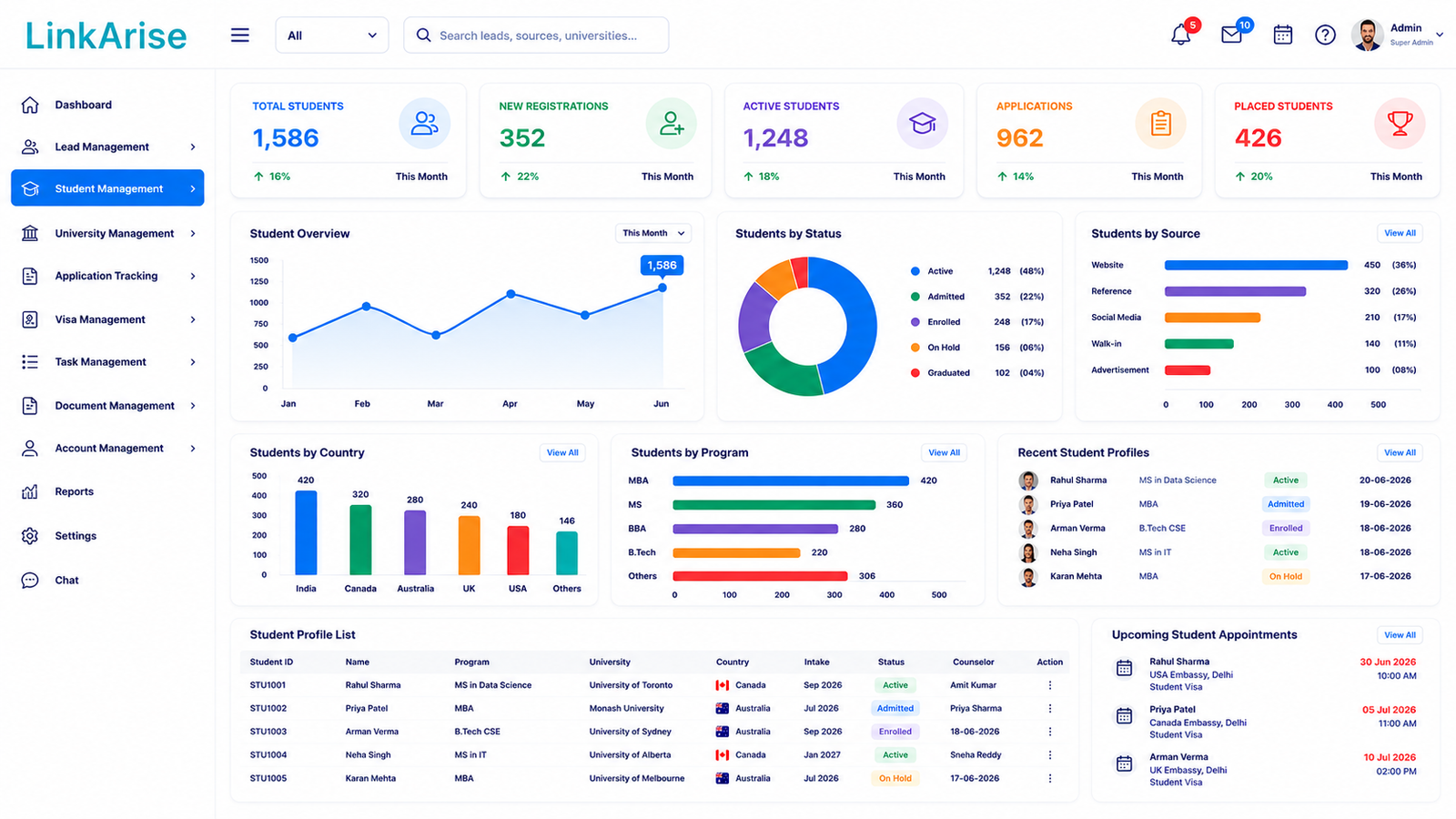The height and width of the screenshot is (819, 1456).
Task: Open the This Month dropdown in Student Overview
Action: 653,233
